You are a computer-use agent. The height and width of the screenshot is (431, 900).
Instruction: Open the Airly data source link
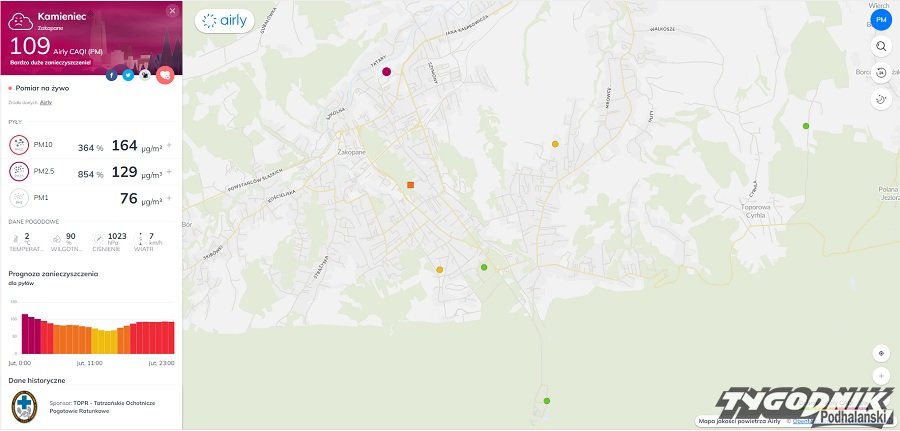coord(46,102)
